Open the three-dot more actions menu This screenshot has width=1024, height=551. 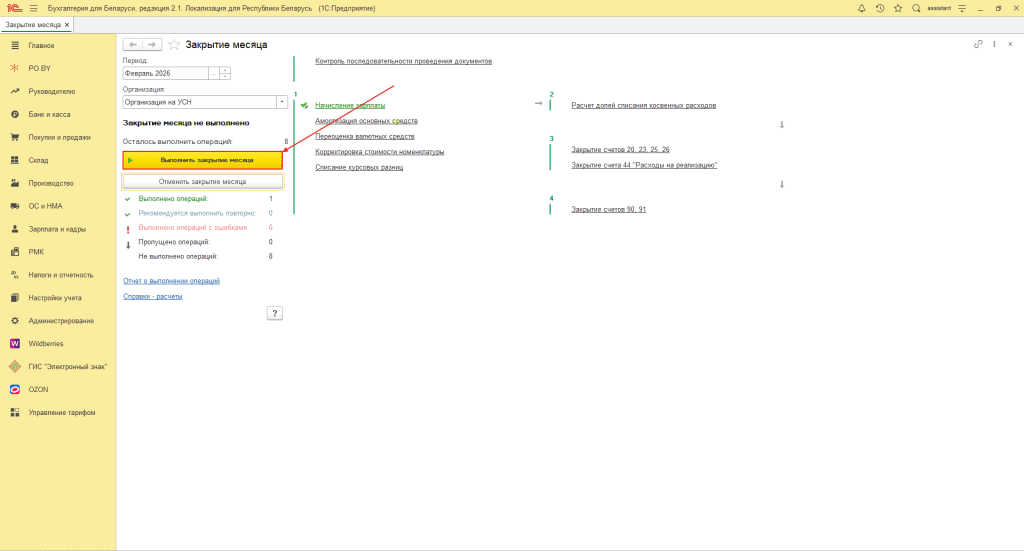tap(994, 44)
